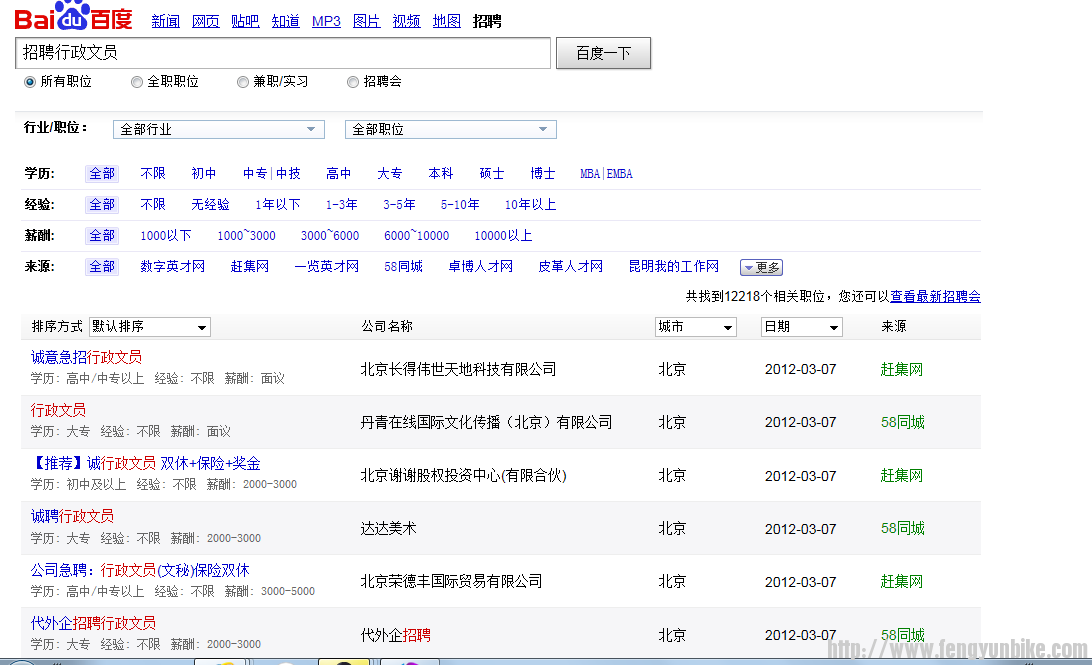Click the 百度一下 search button
1092x665 pixels.
(603, 53)
